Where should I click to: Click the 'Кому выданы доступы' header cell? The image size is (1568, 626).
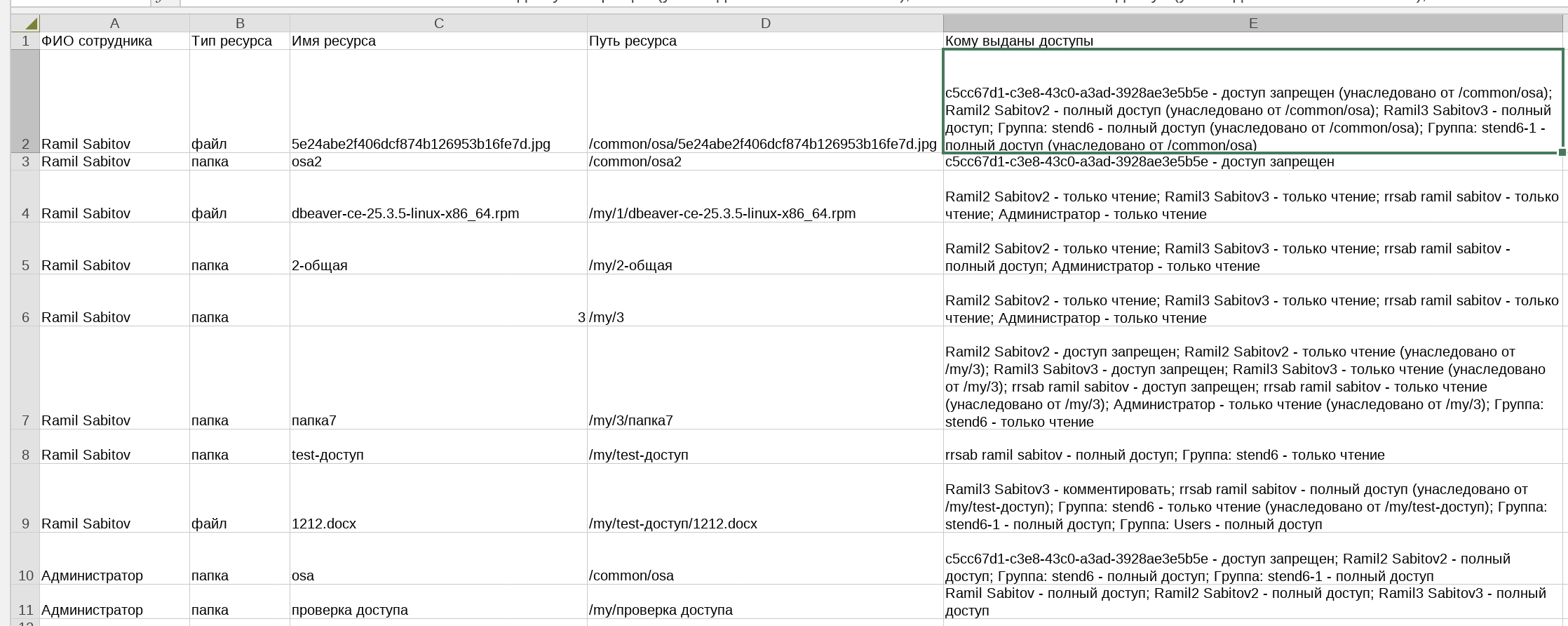(1253, 41)
